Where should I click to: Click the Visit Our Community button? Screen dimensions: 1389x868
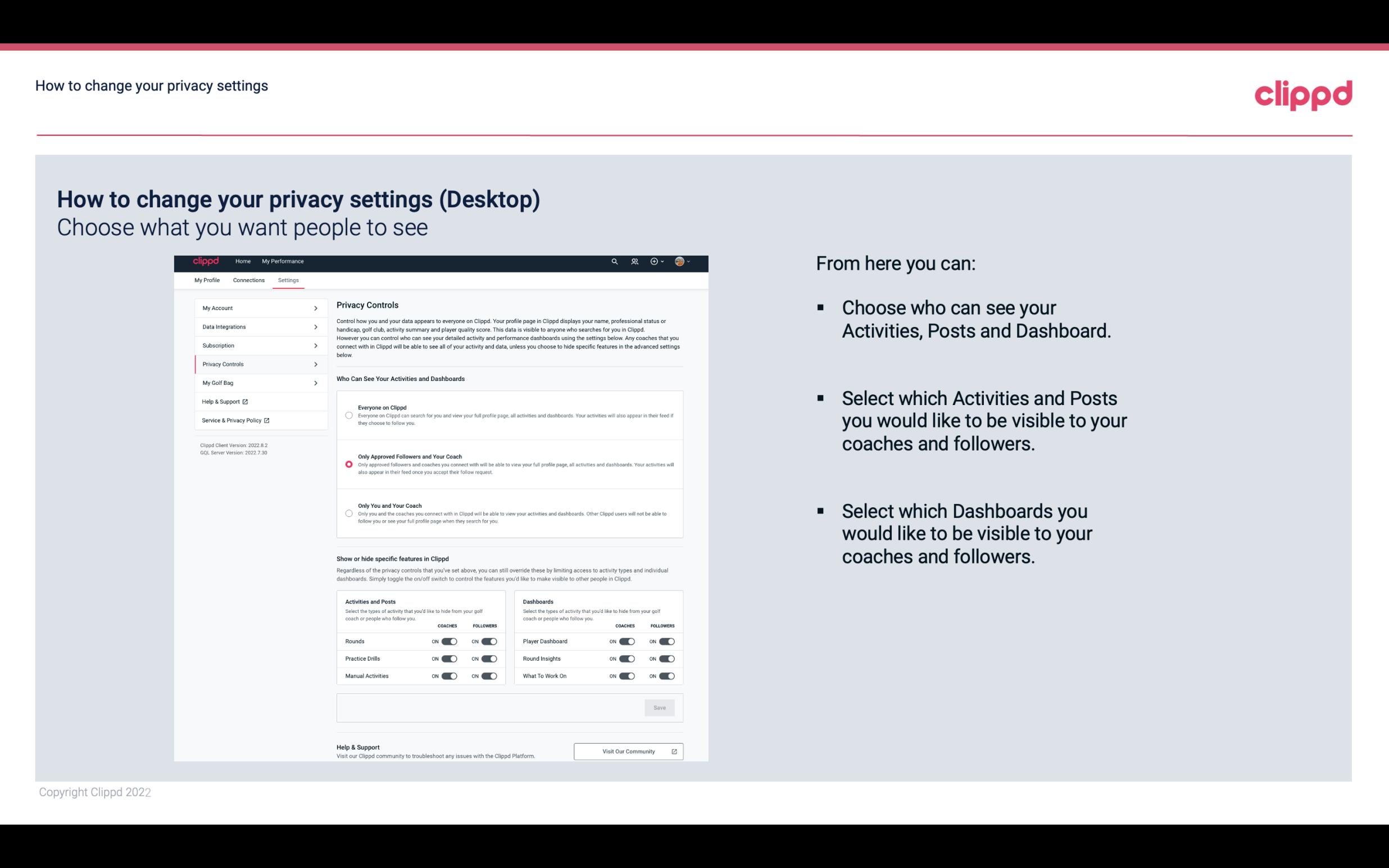point(627,750)
